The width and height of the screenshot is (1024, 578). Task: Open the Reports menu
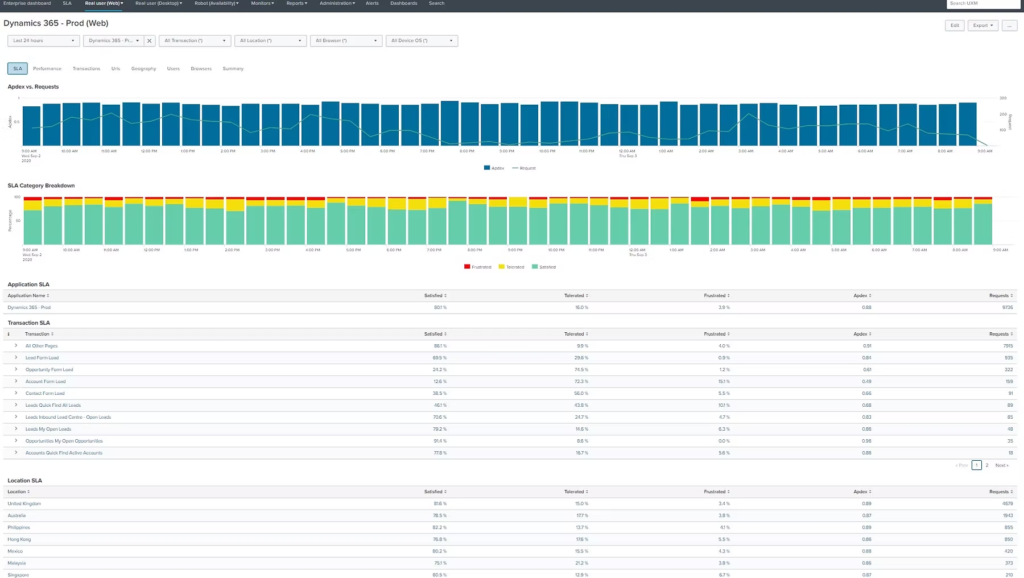[x=296, y=3]
